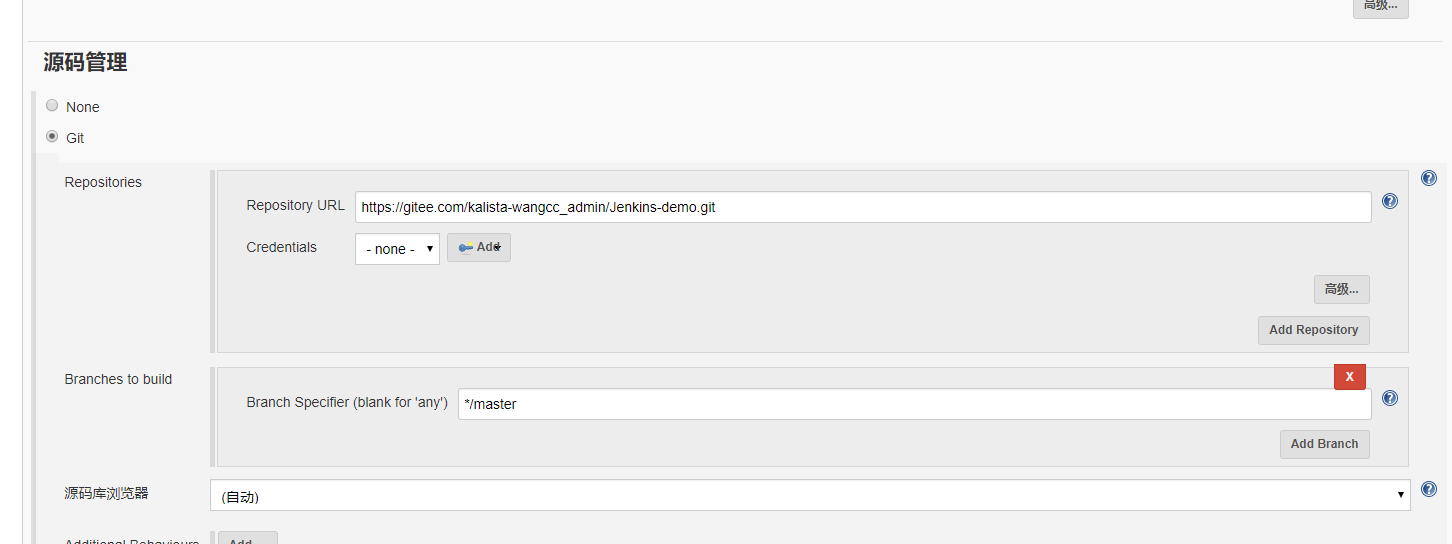Click 高级... button under Credentials
This screenshot has height=544, width=1452.
click(1341, 289)
